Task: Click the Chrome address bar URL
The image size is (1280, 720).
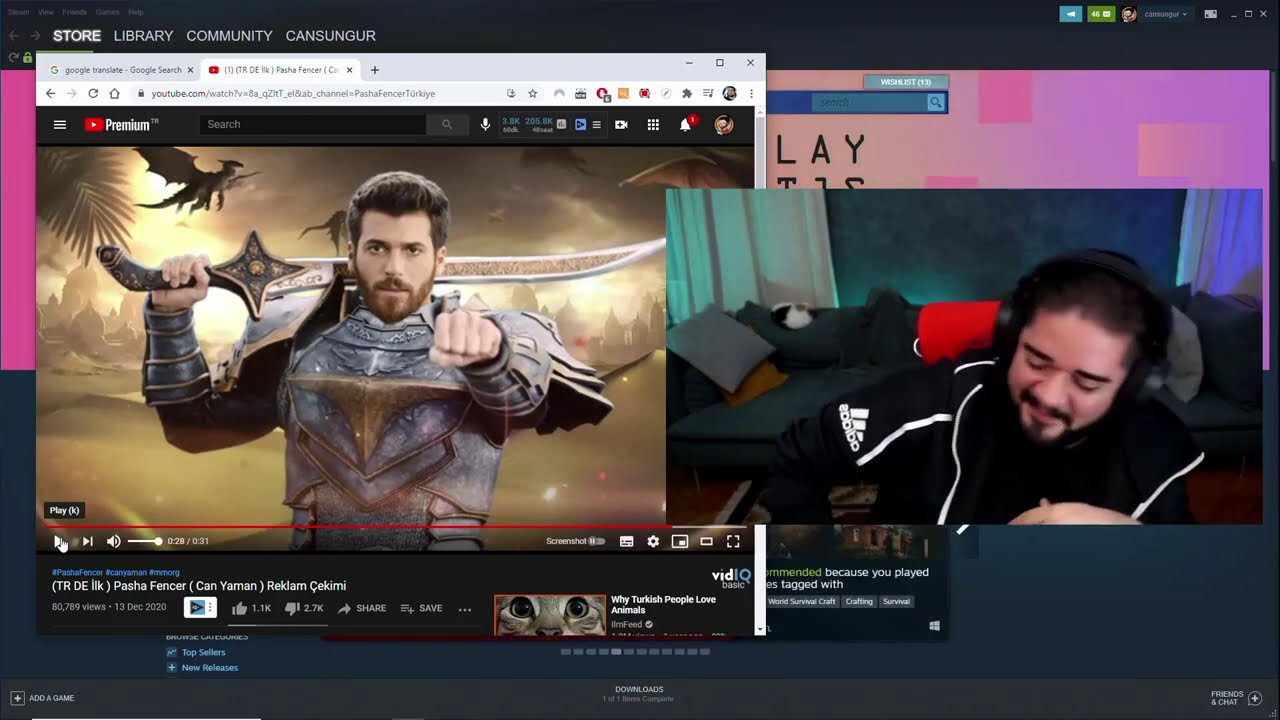Action: pyautogui.click(x=293, y=93)
